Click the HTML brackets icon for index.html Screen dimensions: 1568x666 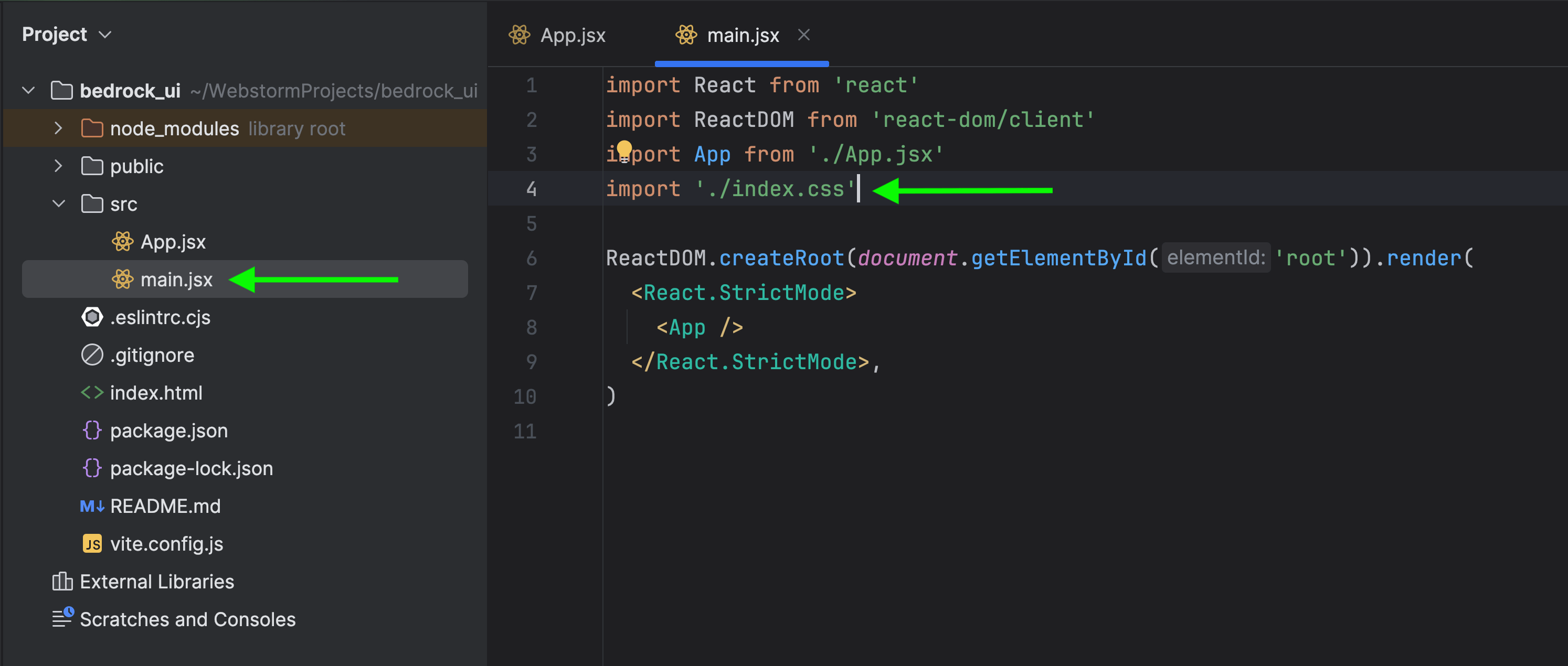pyautogui.click(x=92, y=393)
